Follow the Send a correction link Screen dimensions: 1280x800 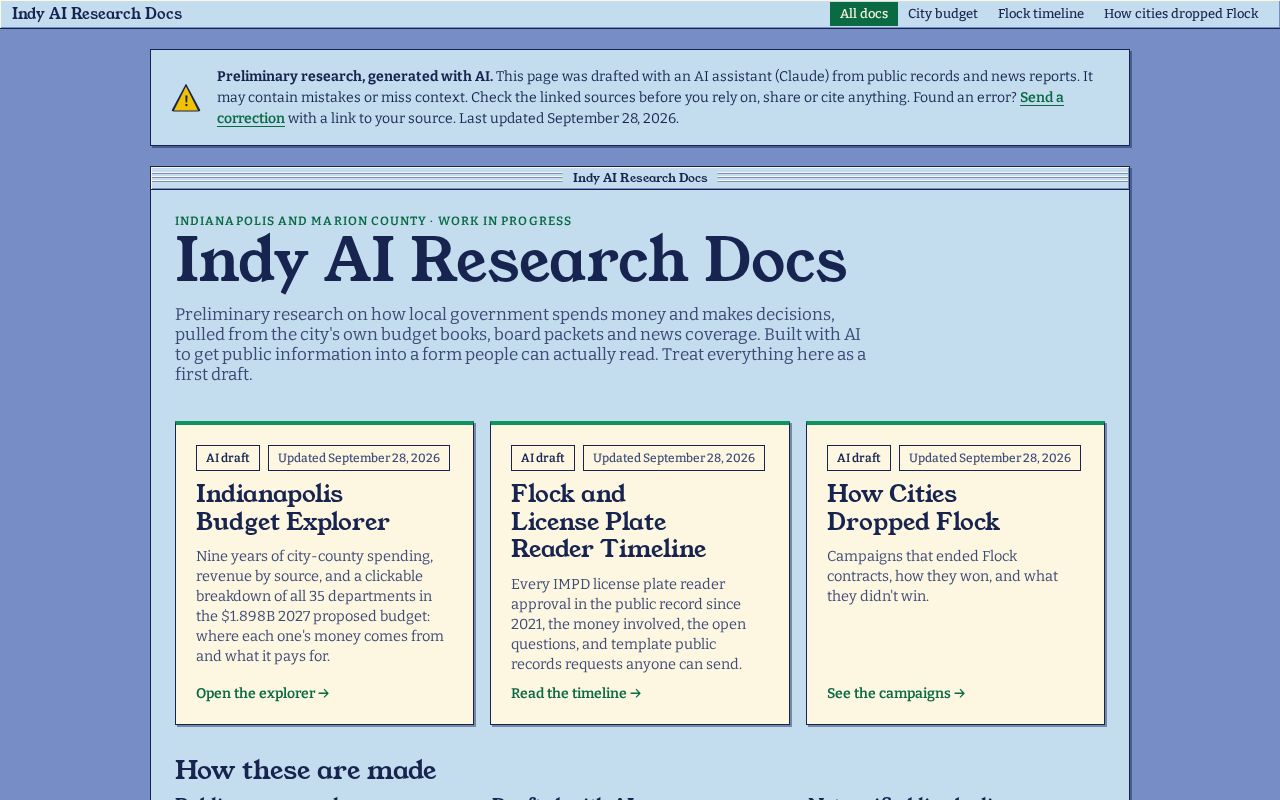[x=640, y=108]
